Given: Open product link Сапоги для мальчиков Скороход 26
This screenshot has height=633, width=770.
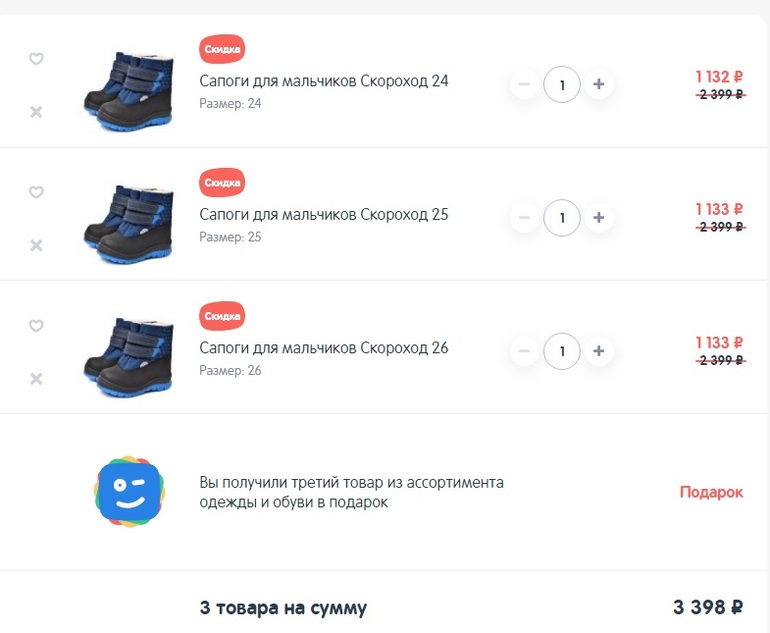Looking at the screenshot, I should 324,348.
